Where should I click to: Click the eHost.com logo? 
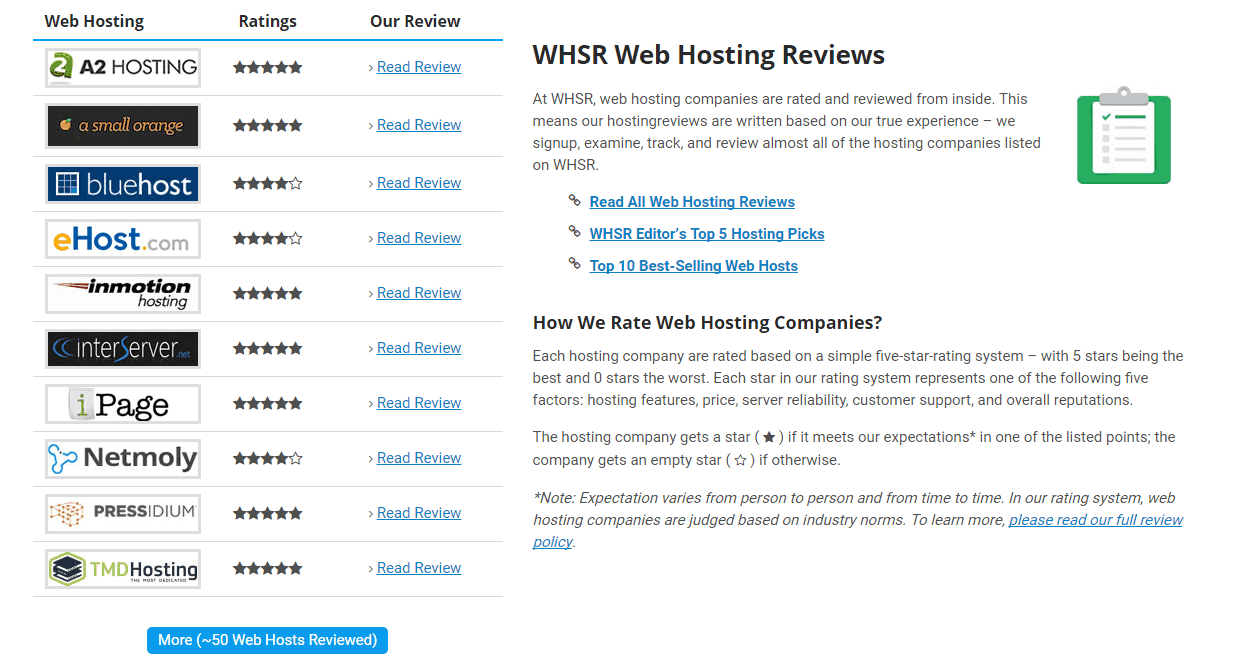coord(123,239)
